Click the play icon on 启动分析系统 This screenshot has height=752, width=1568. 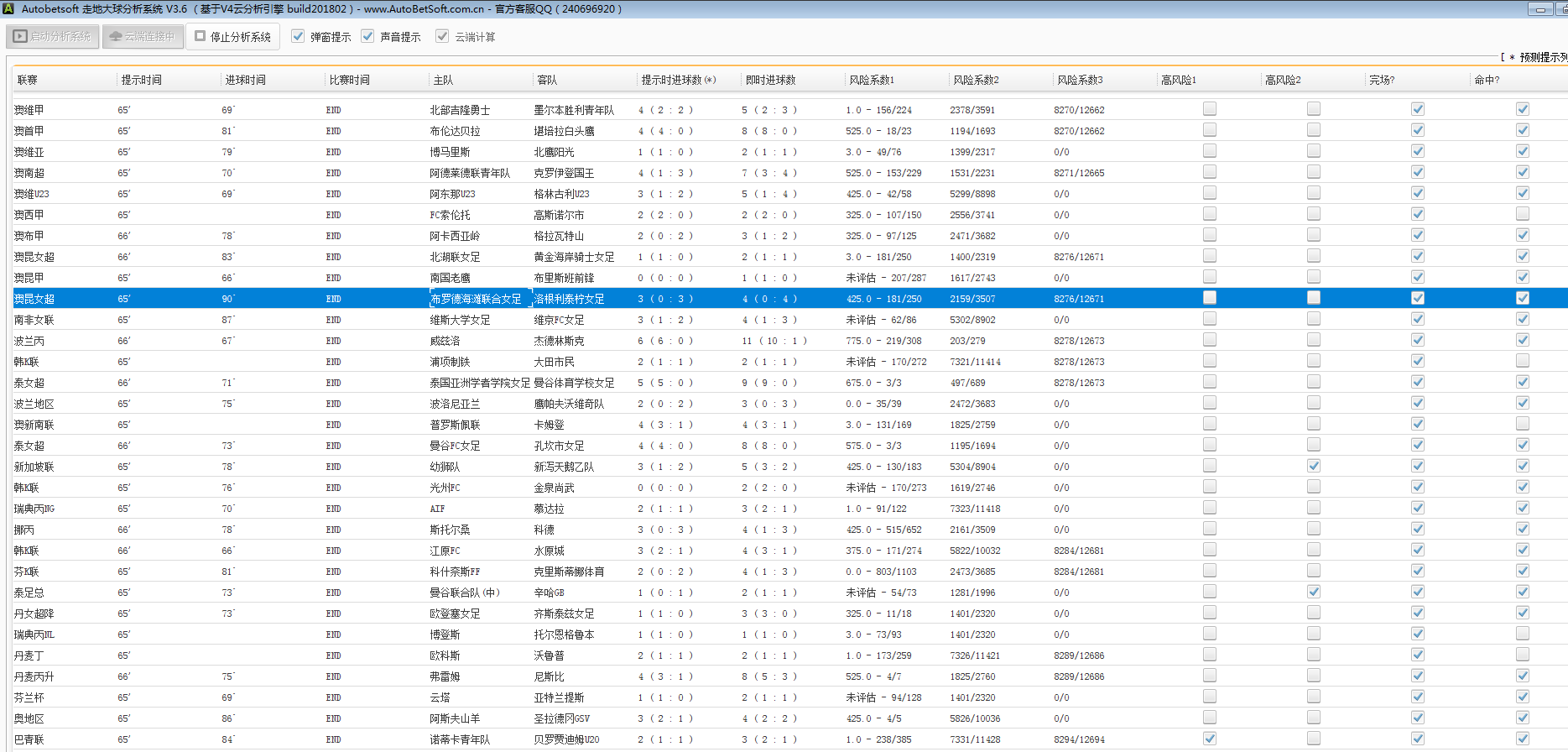20,37
